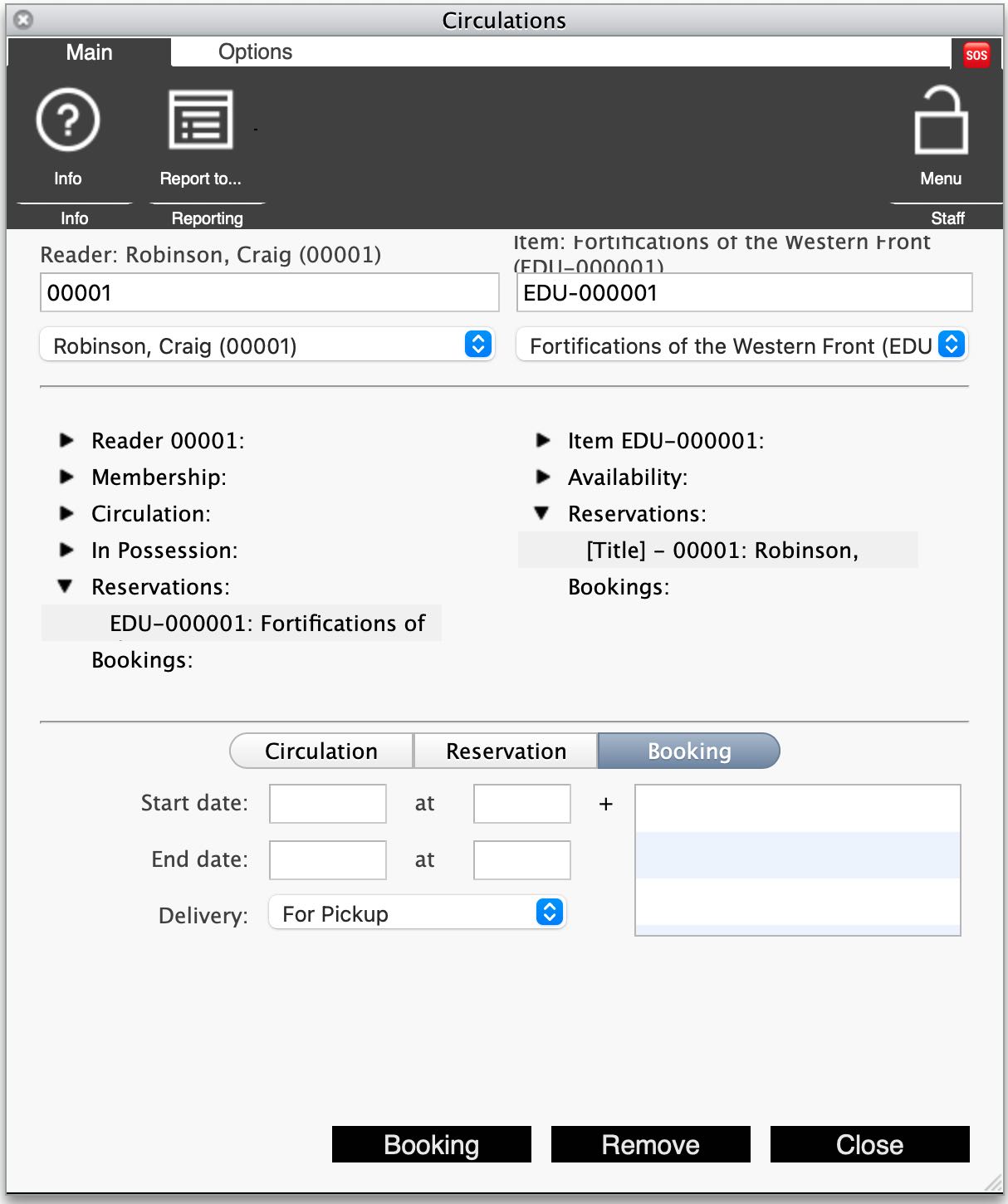Select the item Bookings row
This screenshot has height=1204, width=1008.
click(619, 587)
